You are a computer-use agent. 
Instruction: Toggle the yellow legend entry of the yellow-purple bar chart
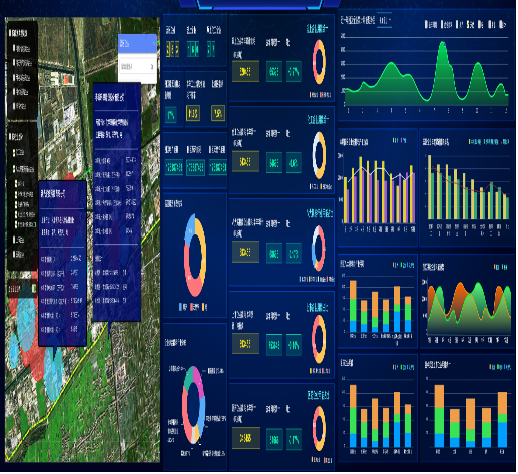(396, 141)
